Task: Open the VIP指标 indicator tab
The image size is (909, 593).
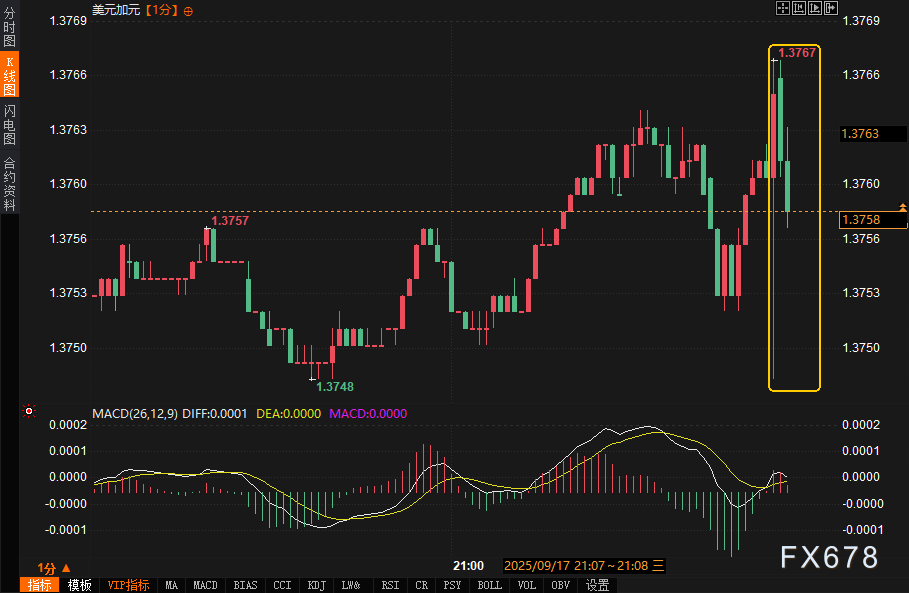Action: pos(128,585)
